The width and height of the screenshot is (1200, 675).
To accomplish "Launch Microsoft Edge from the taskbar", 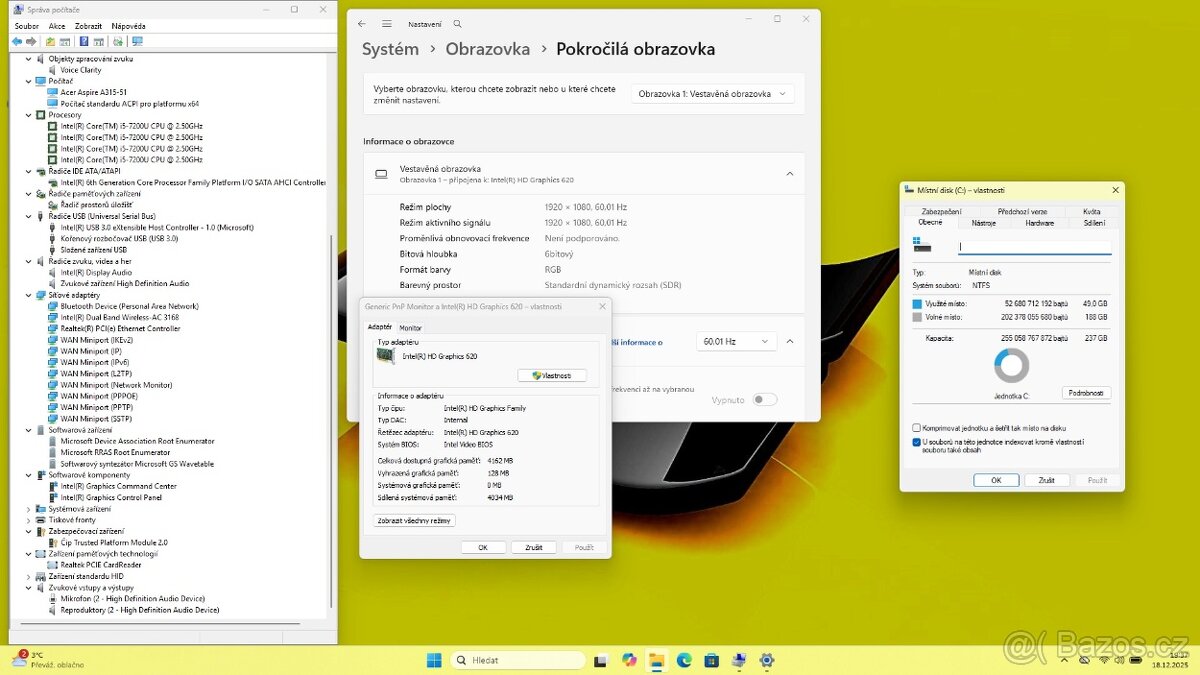I will 684,660.
